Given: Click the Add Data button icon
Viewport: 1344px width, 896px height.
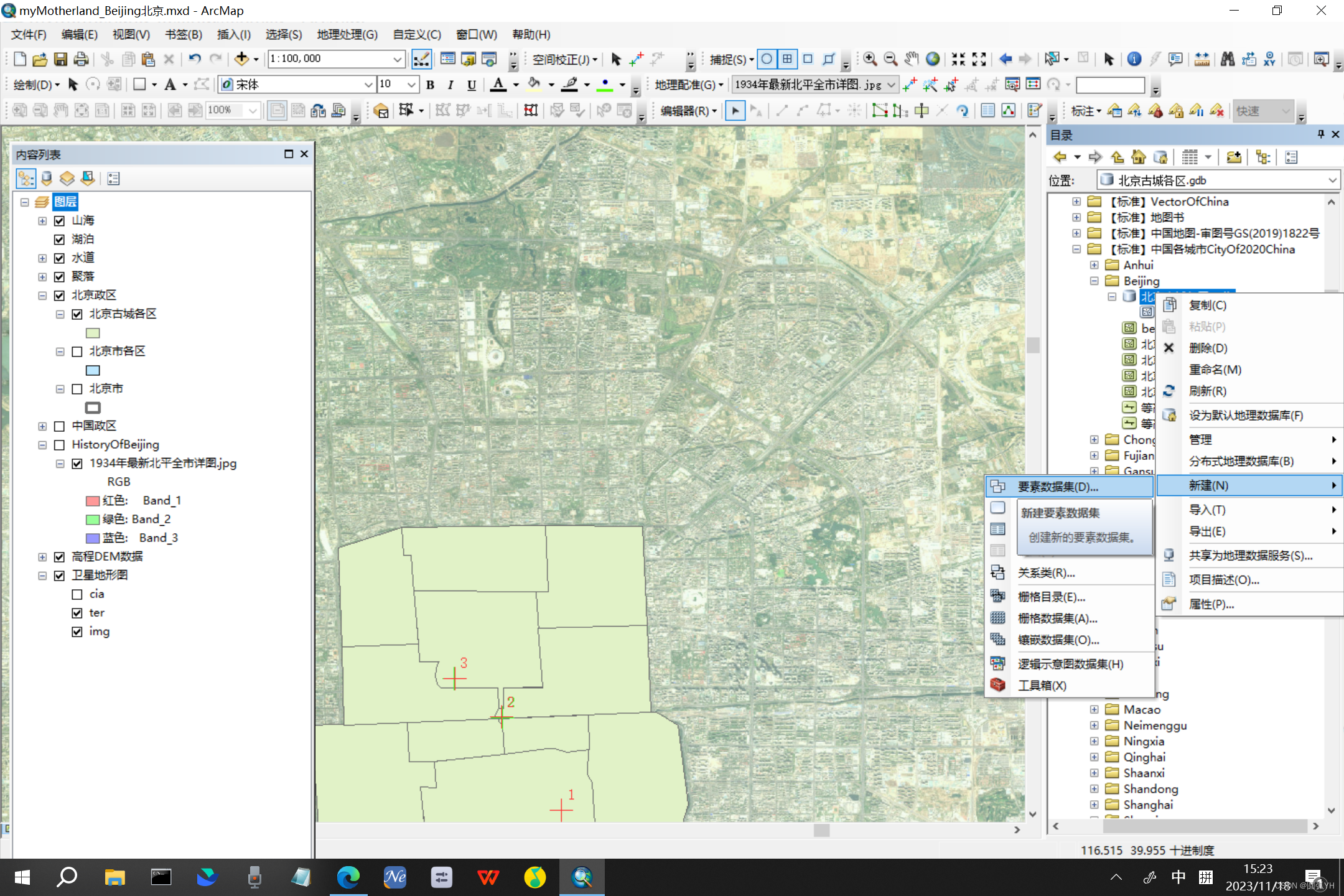Looking at the screenshot, I should pos(241,59).
